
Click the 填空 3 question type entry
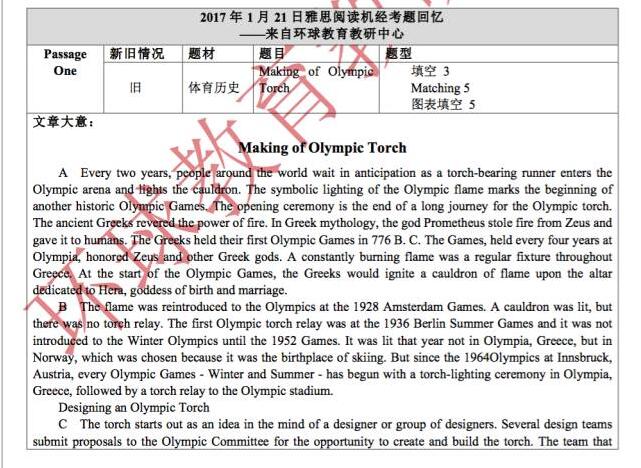[431, 71]
